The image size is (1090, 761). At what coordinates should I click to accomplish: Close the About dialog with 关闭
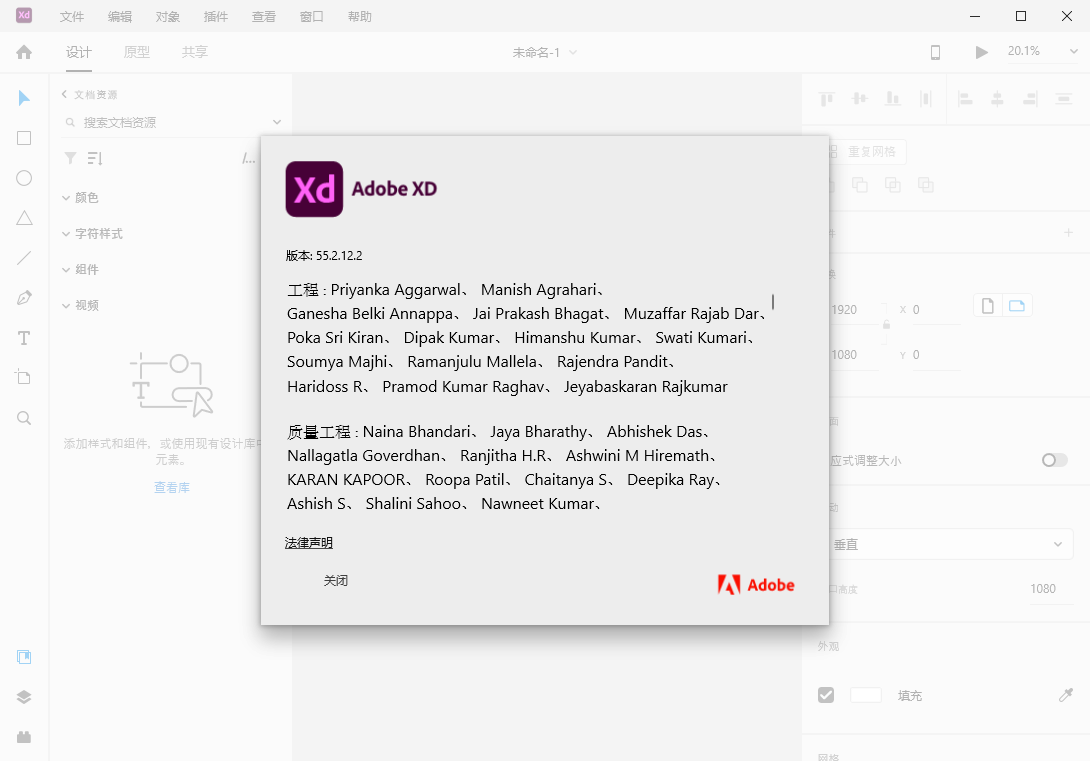tap(336, 580)
